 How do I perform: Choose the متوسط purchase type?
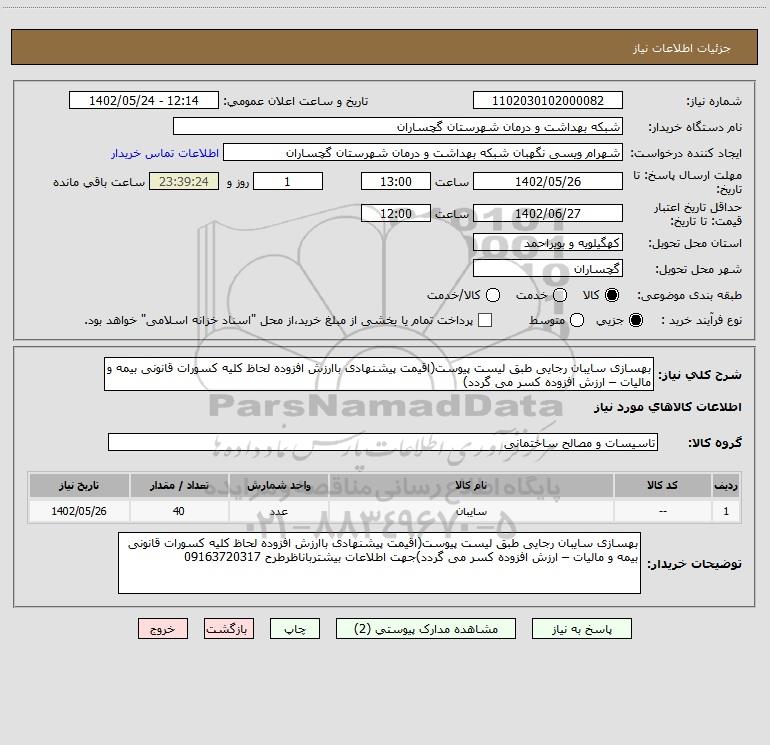[x=577, y=320]
